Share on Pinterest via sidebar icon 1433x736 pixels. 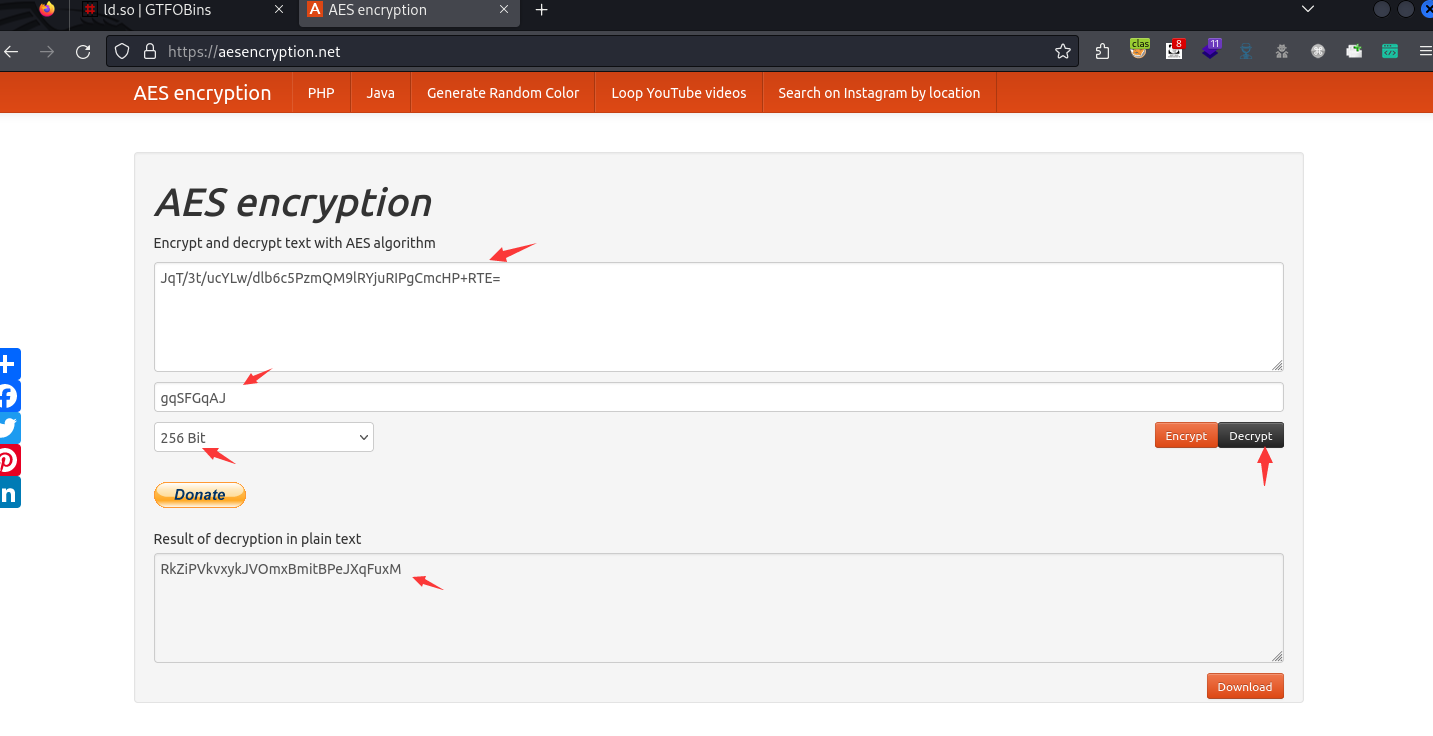(8, 460)
